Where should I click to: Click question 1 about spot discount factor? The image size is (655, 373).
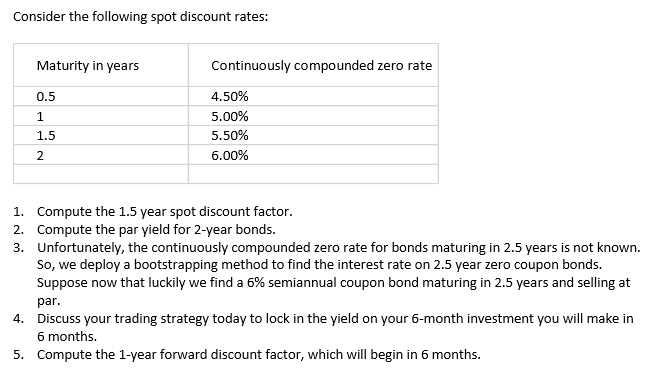[x=165, y=212]
